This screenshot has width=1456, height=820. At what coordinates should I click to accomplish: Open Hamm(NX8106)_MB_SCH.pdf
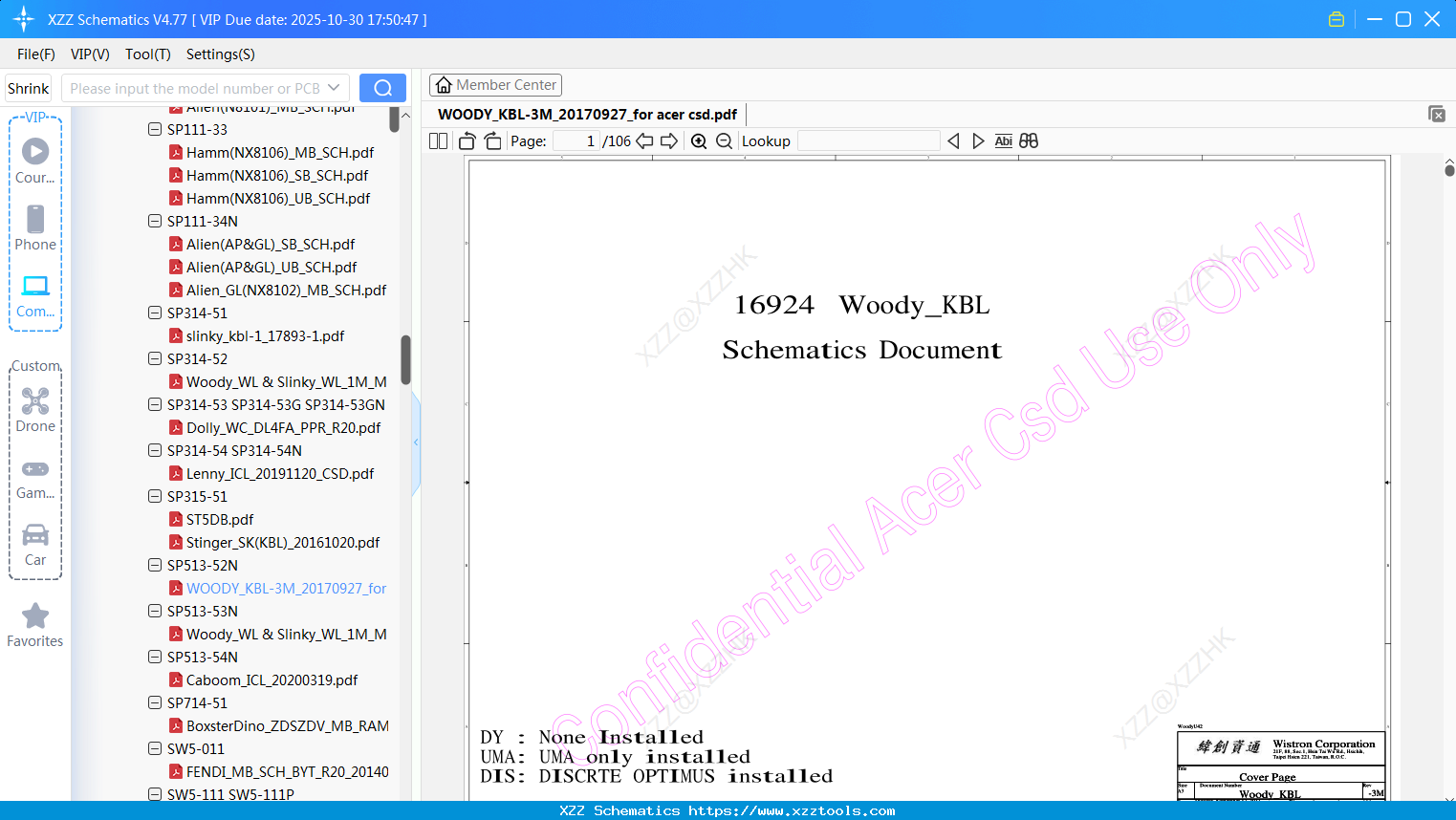(280, 152)
